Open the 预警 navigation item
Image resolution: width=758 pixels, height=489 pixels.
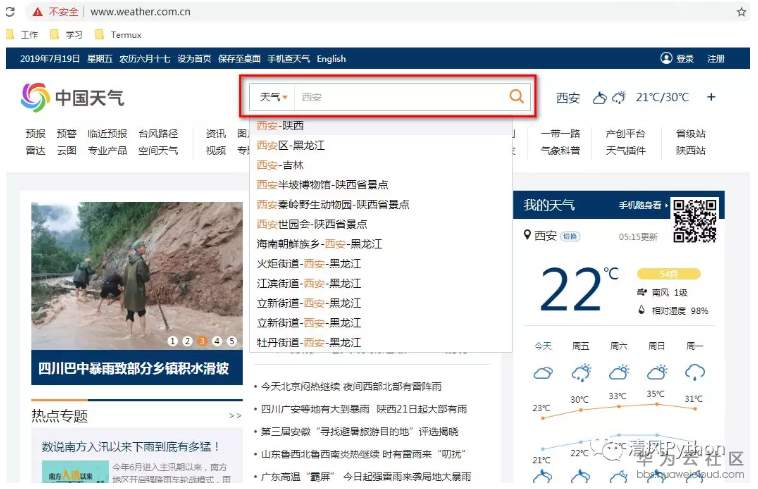[67, 133]
